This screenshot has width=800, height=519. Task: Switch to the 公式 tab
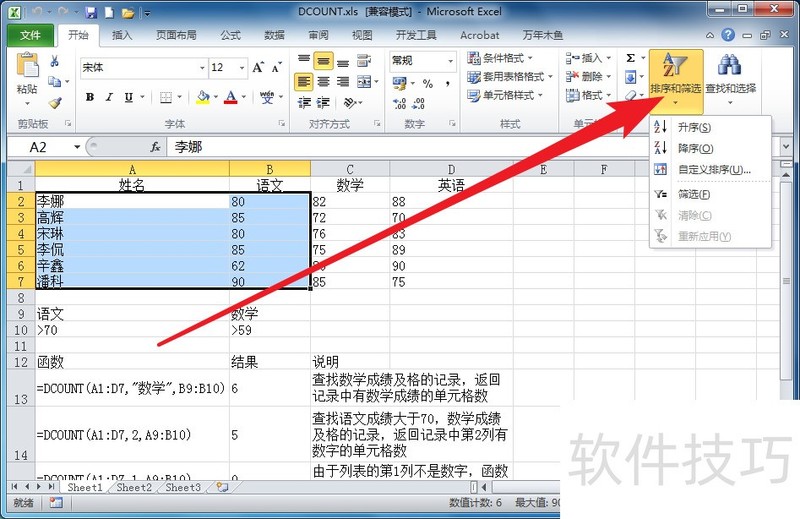230,35
